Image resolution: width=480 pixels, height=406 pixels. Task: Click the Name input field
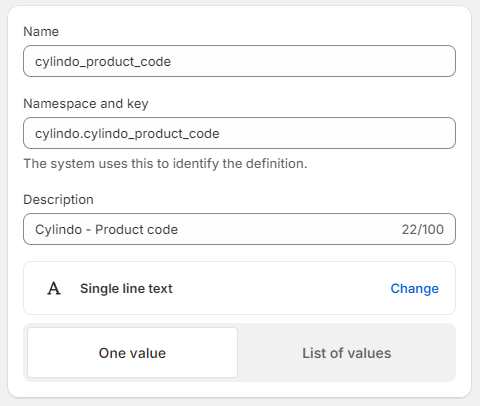pyautogui.click(x=239, y=61)
